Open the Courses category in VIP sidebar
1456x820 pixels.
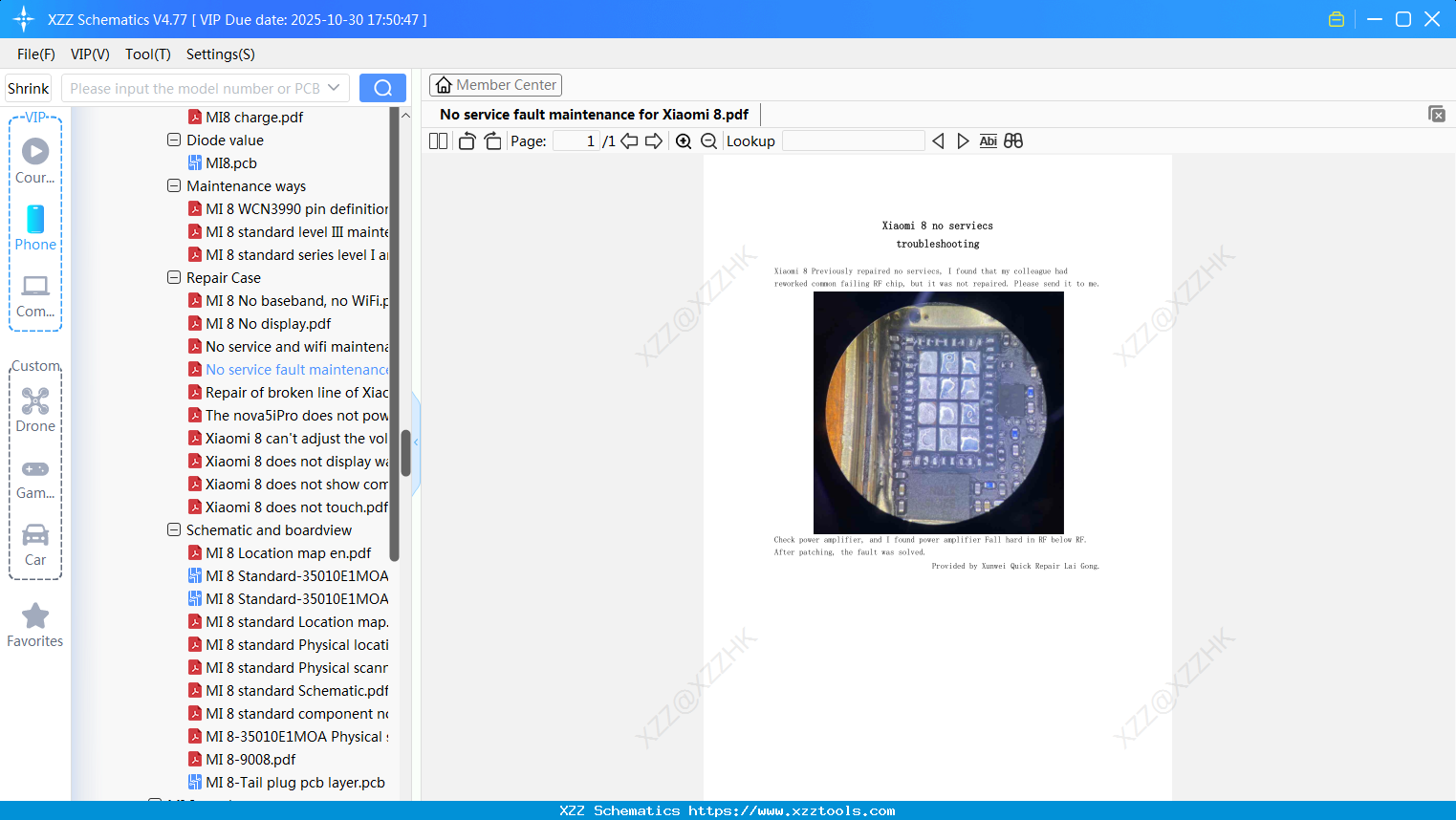(x=35, y=161)
